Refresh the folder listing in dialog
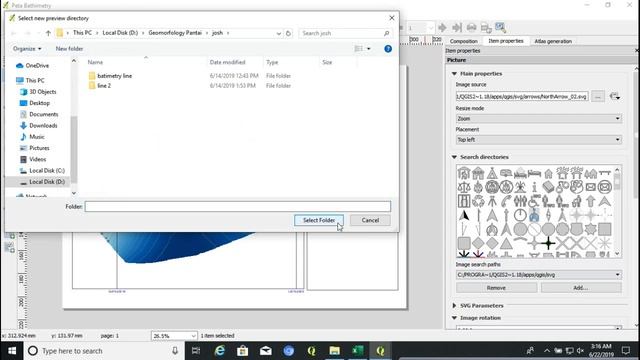 click(x=288, y=33)
